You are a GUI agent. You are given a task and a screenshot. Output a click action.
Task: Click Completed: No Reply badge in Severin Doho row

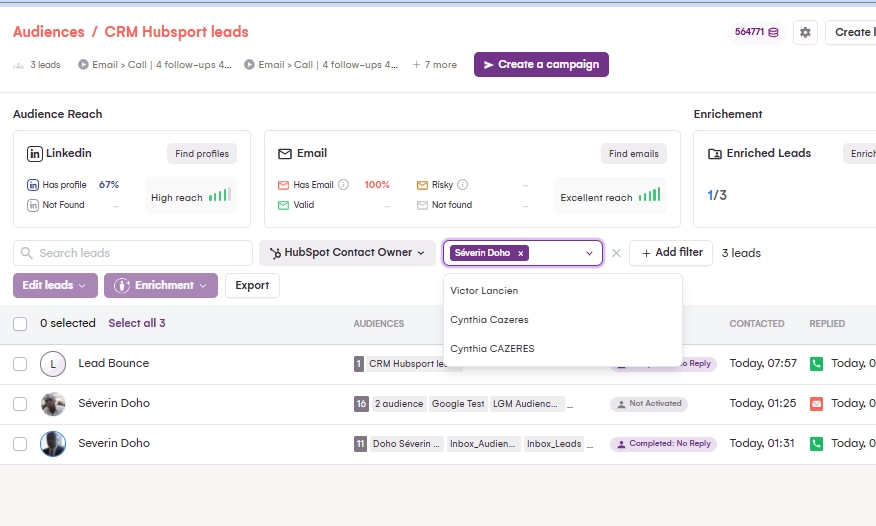[663, 444]
